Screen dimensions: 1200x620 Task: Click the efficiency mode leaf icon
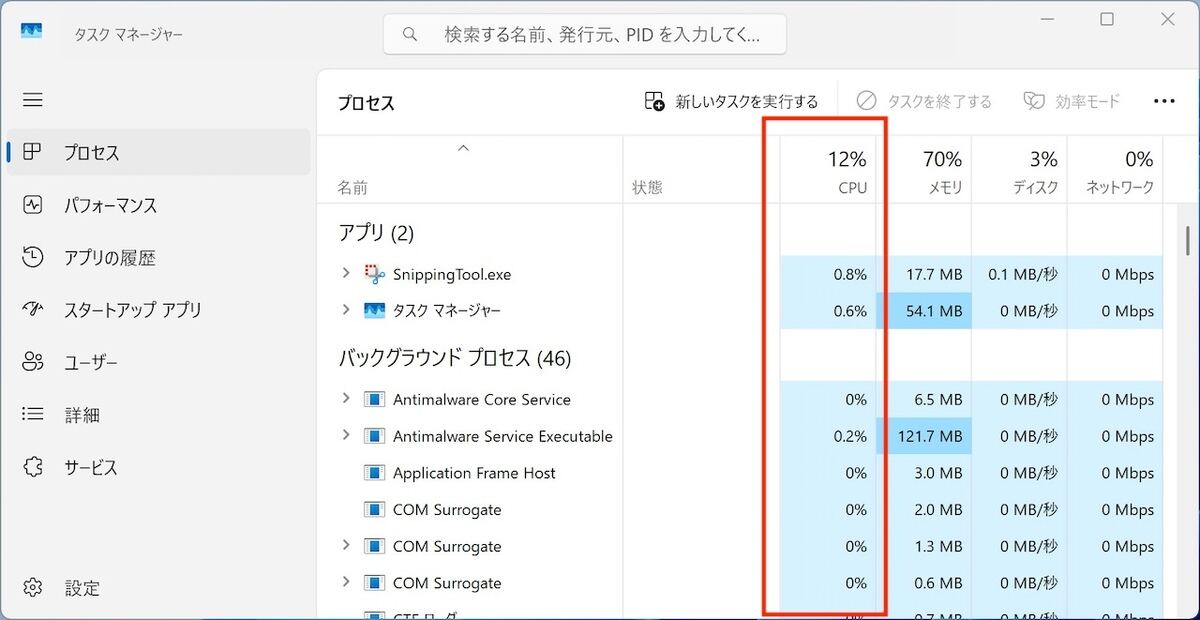(1034, 101)
